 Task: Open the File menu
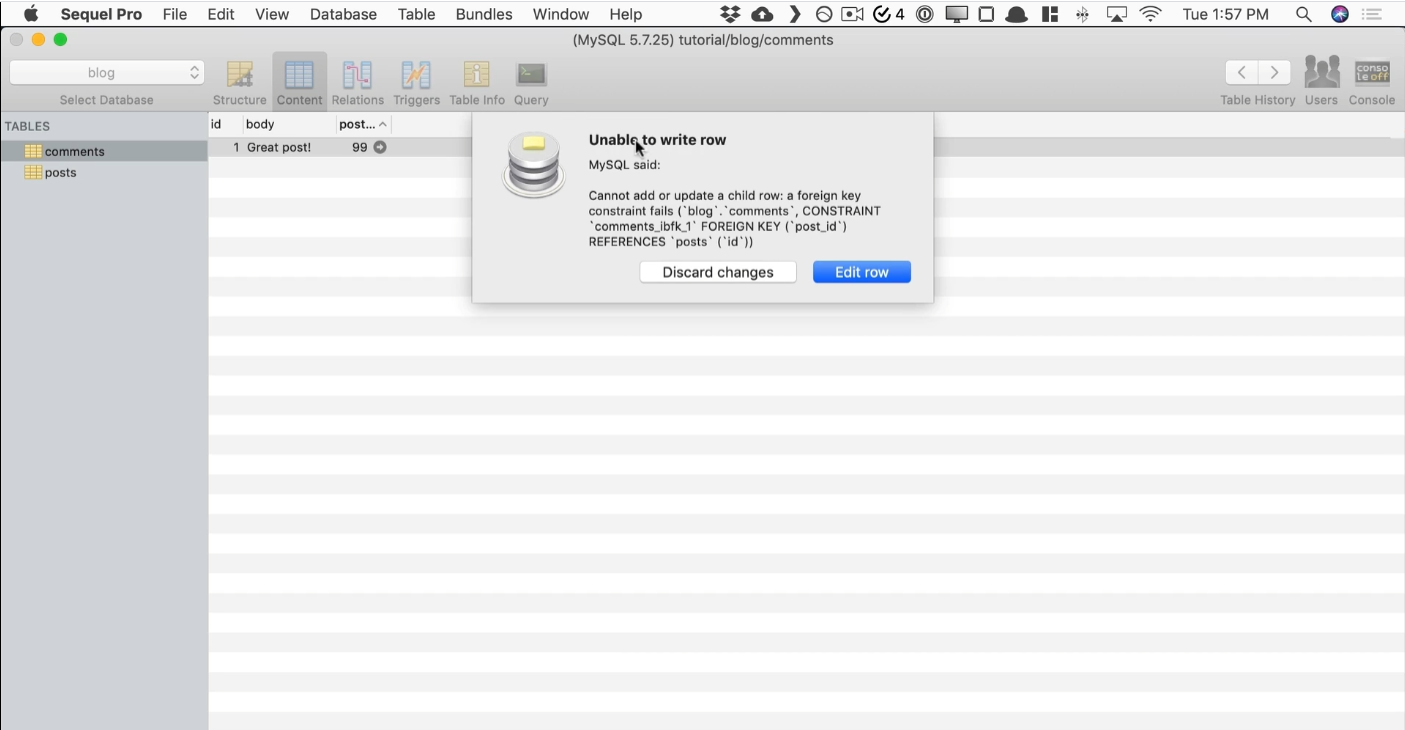point(175,14)
